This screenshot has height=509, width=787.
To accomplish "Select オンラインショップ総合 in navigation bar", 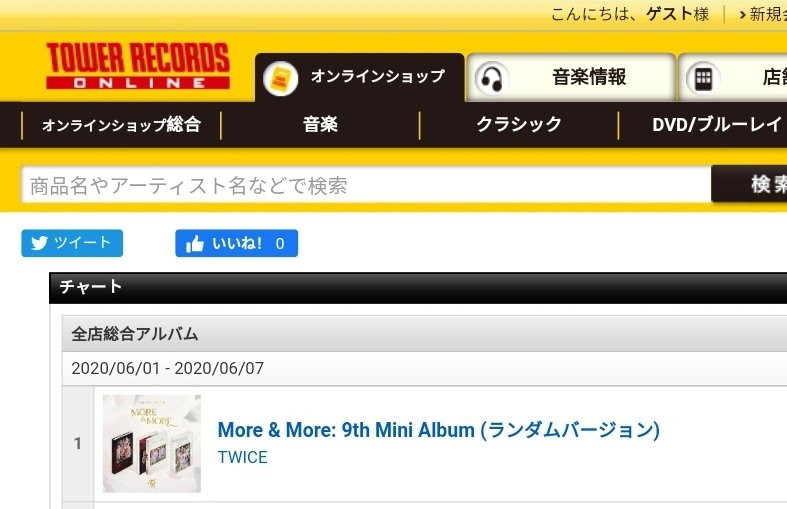I will 121,125.
